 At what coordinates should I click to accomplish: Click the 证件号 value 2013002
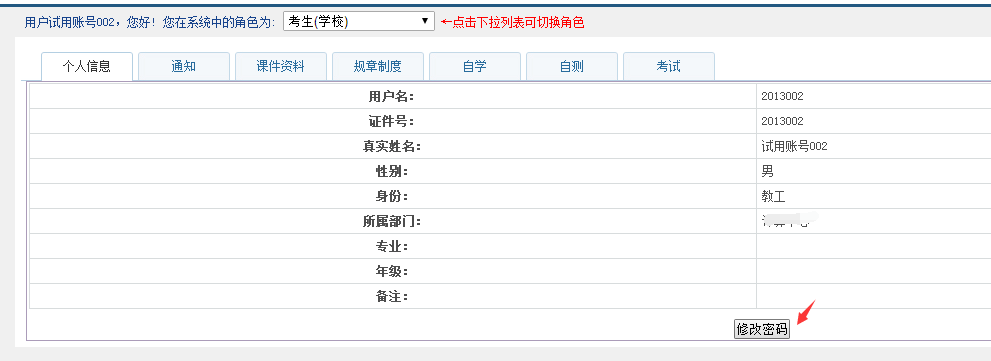(x=782, y=121)
